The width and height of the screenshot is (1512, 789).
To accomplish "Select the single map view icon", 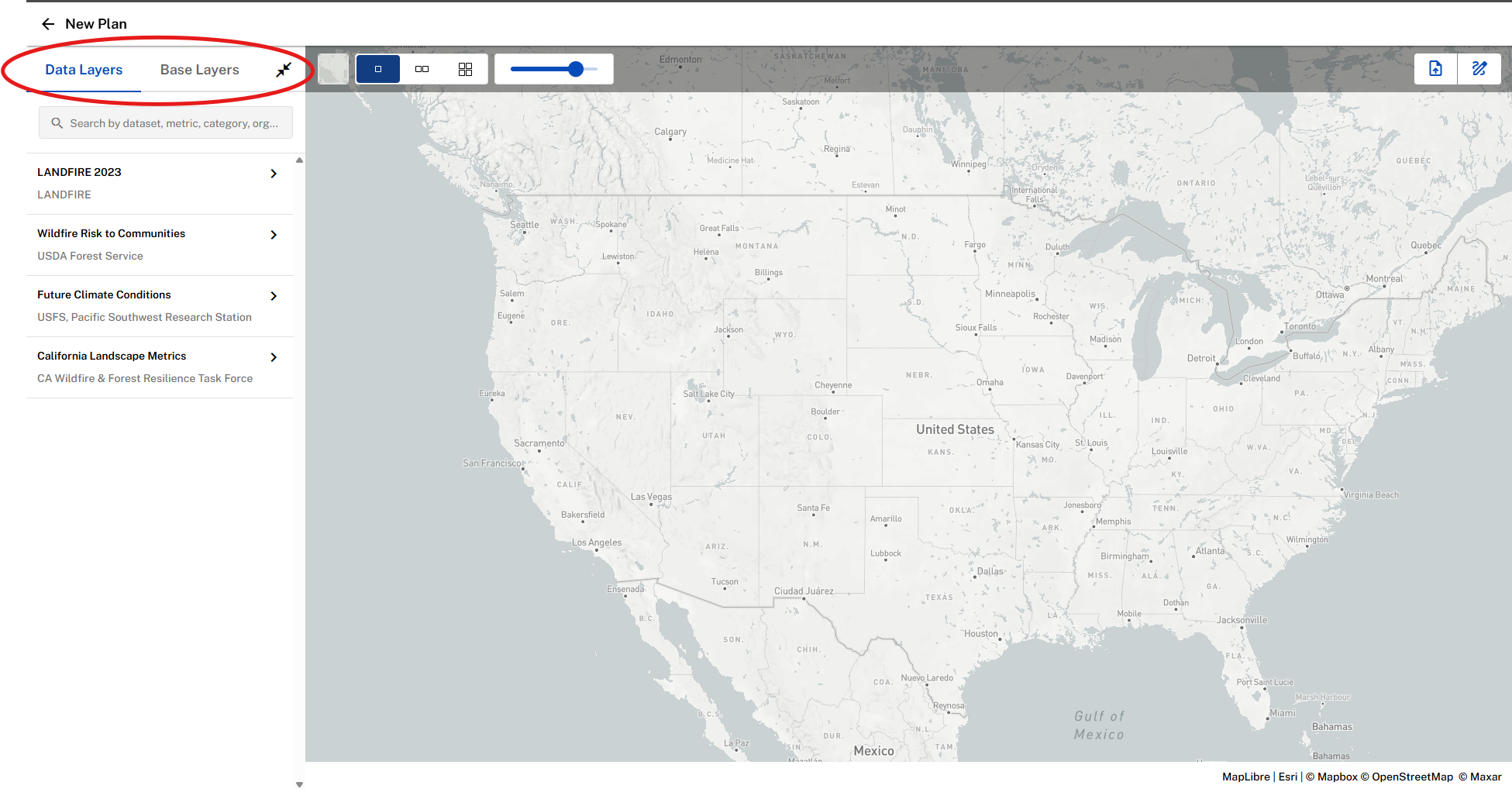I will coord(377,69).
